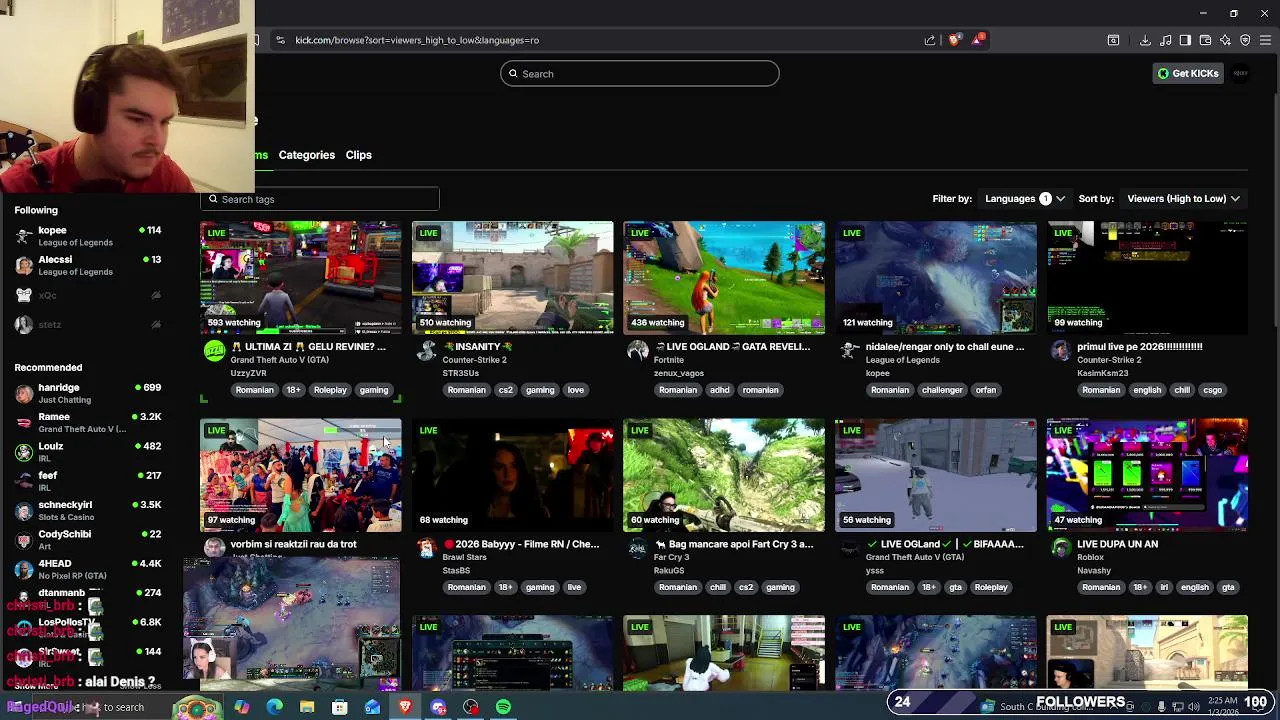Click Navashy channel avatar icon
The width and height of the screenshot is (1280, 720).
1061,548
